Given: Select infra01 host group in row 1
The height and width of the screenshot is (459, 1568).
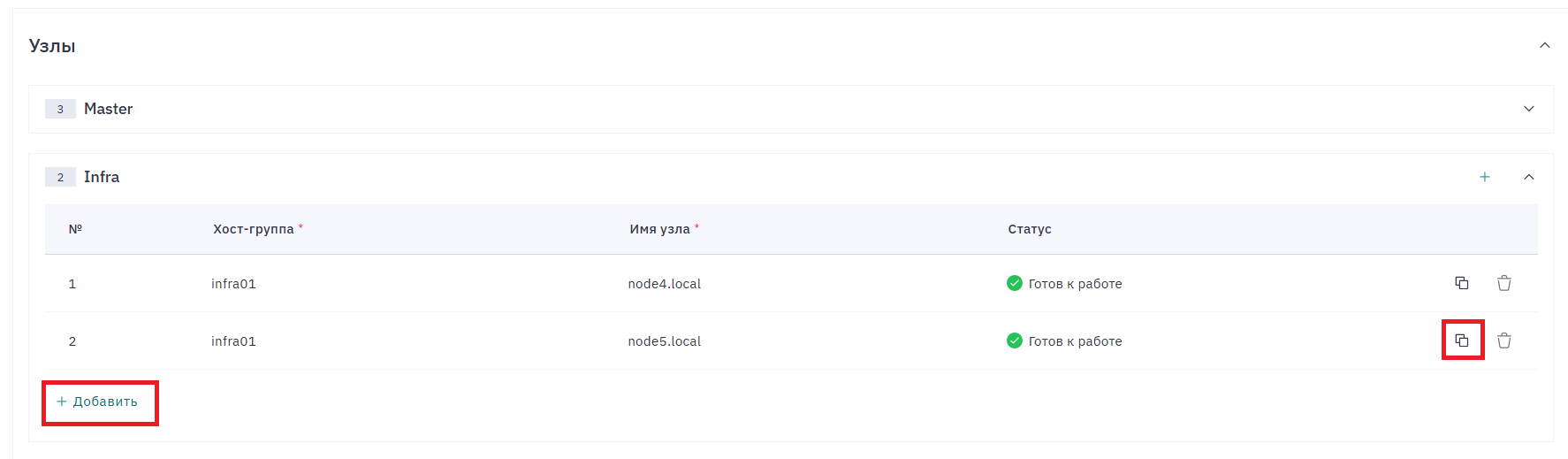Looking at the screenshot, I should click(x=233, y=284).
